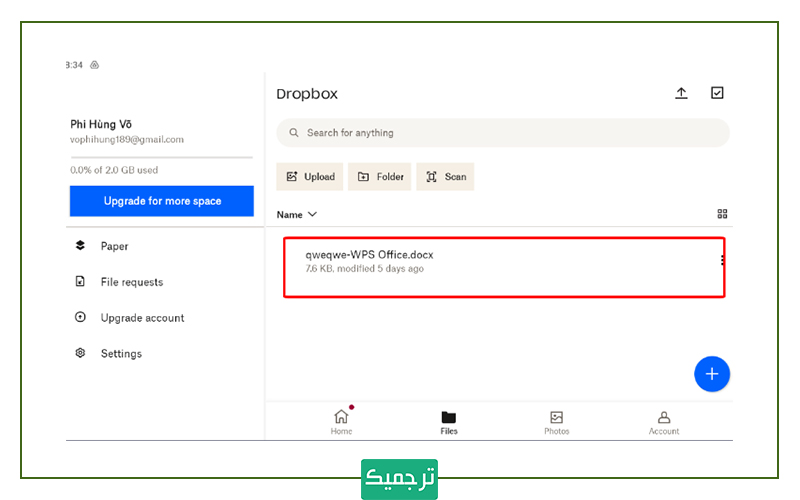Create a new Folder button
The width and height of the screenshot is (800, 500).
tap(380, 177)
